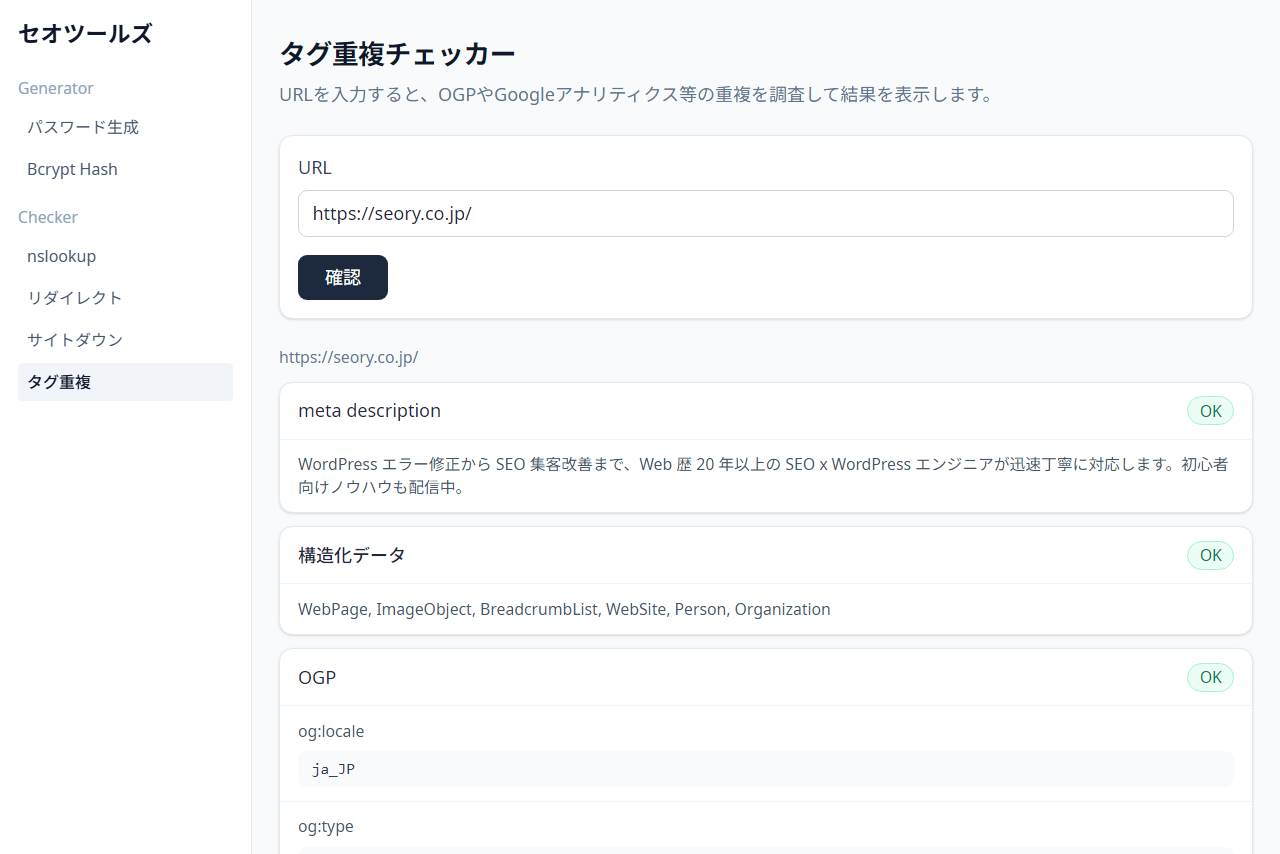The height and width of the screenshot is (854, 1280).
Task: Click the 構造化データ OK badge
Action: 1210,556
